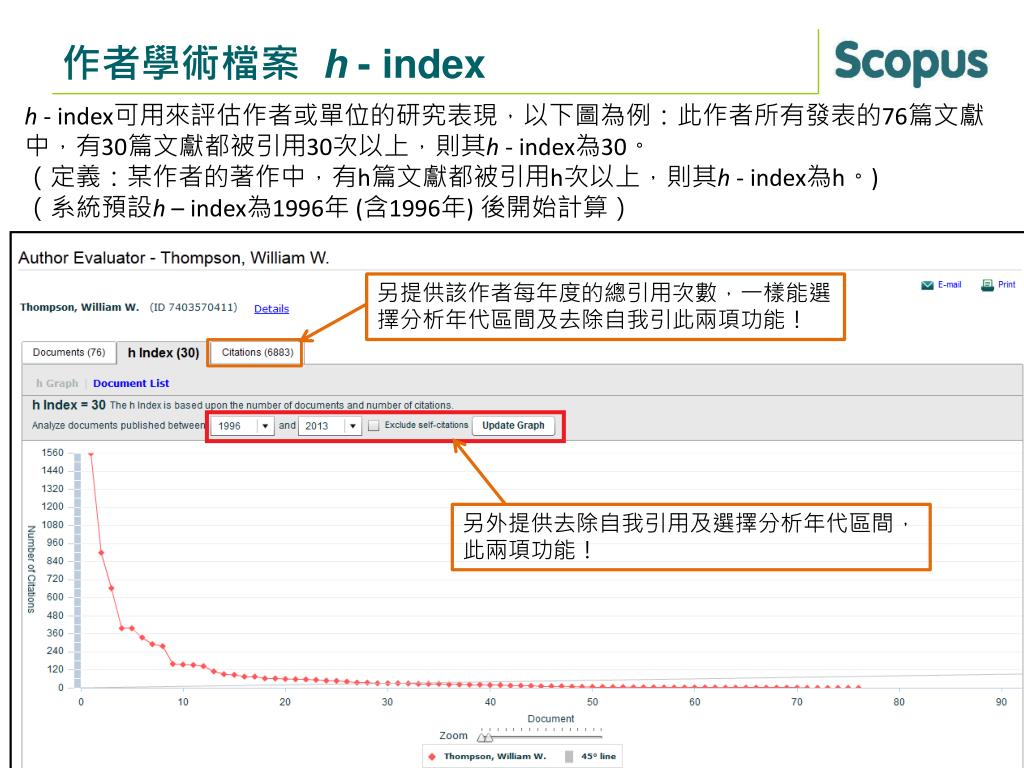Open the Document List view
This screenshot has height=768, width=1024.
click(131, 383)
